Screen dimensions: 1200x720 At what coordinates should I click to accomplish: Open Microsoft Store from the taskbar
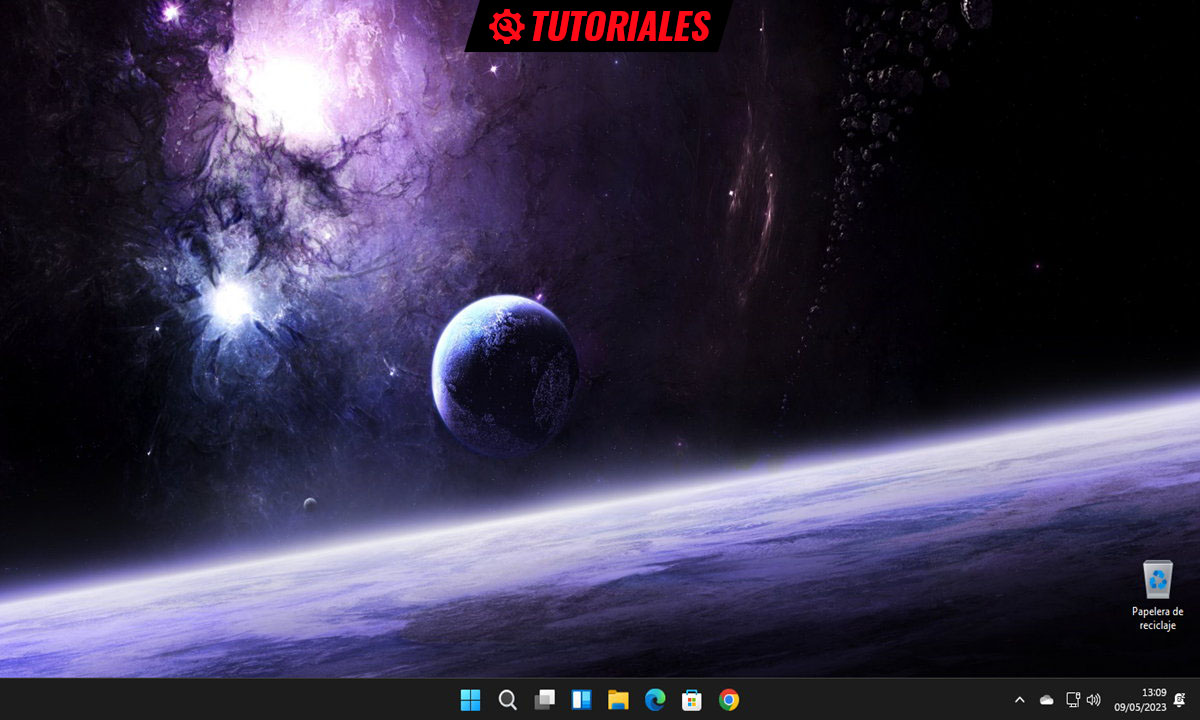tap(692, 700)
